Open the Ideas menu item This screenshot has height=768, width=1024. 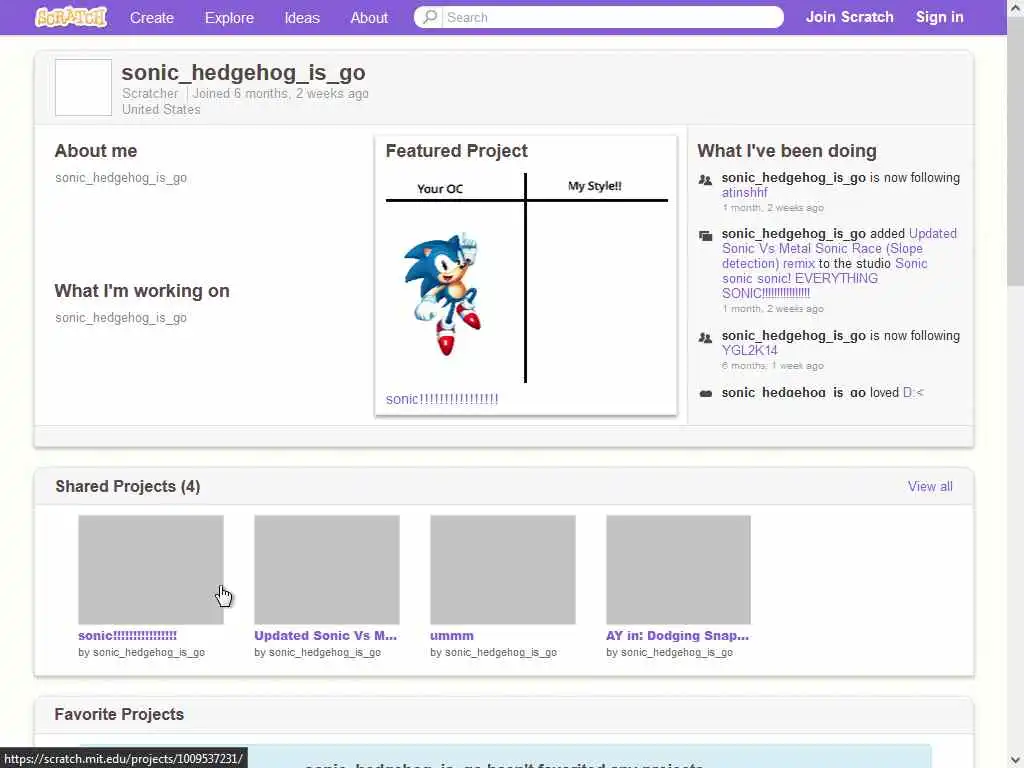(x=302, y=18)
